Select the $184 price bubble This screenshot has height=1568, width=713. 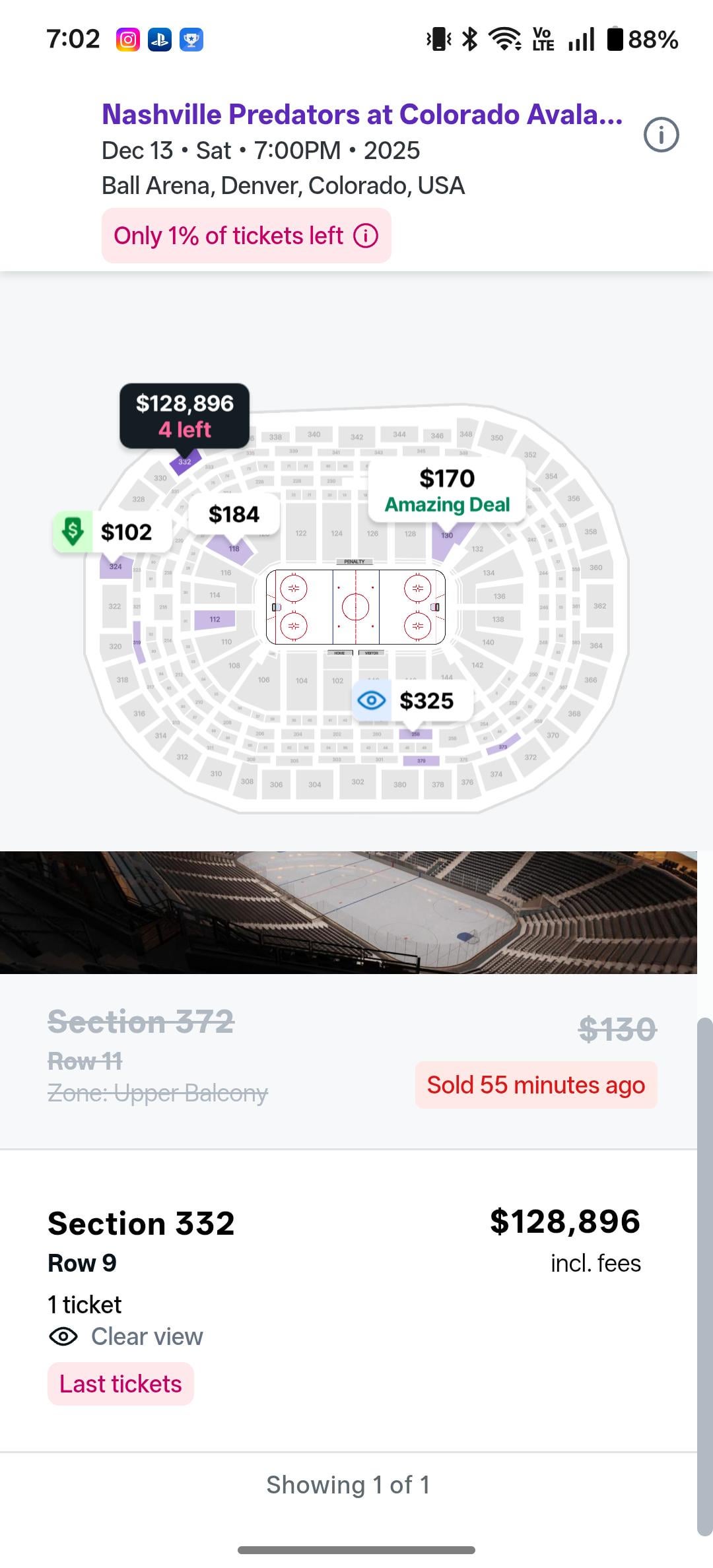(x=234, y=515)
